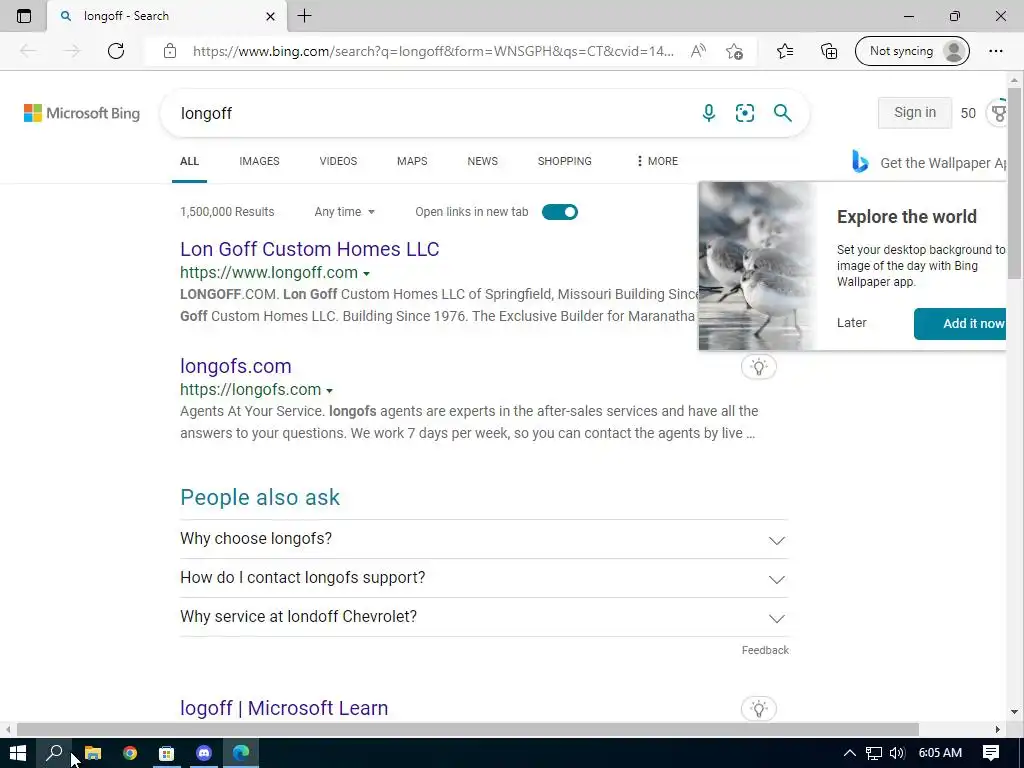Click the horizontal scrollbar thumb
Viewport: 1024px width, 768px height.
tap(468, 729)
